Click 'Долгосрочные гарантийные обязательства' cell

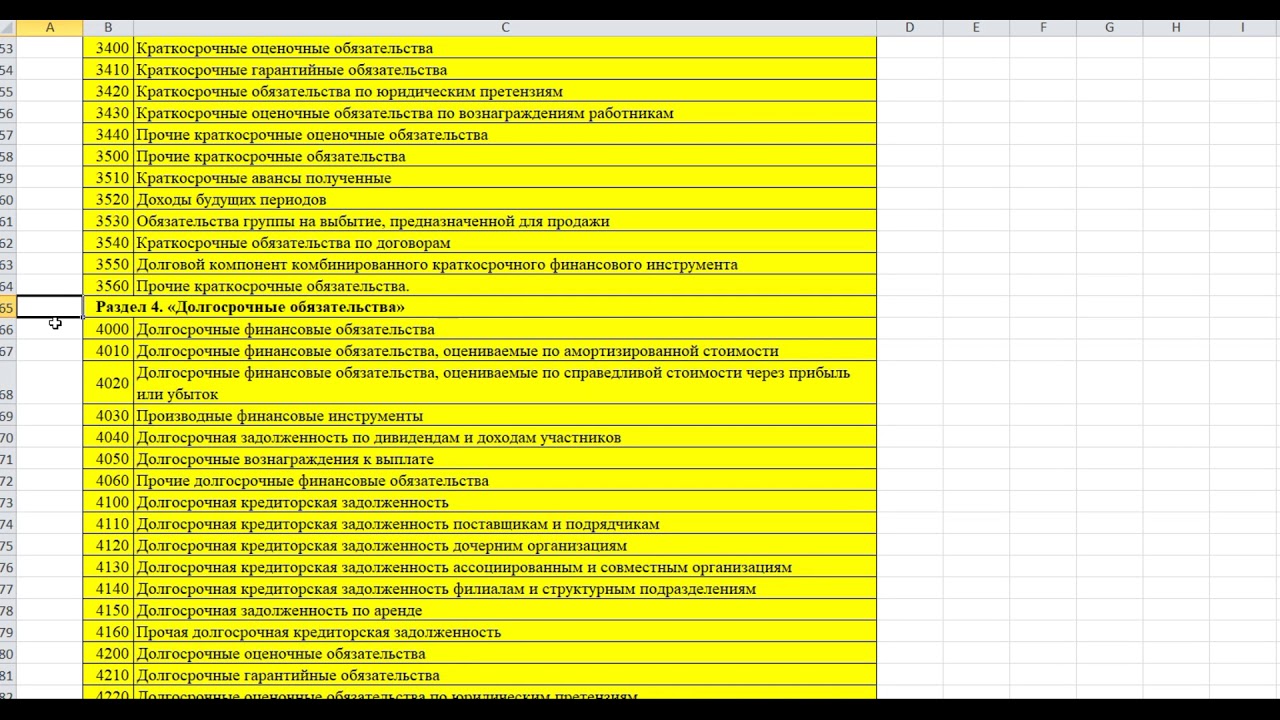pyautogui.click(x=505, y=675)
